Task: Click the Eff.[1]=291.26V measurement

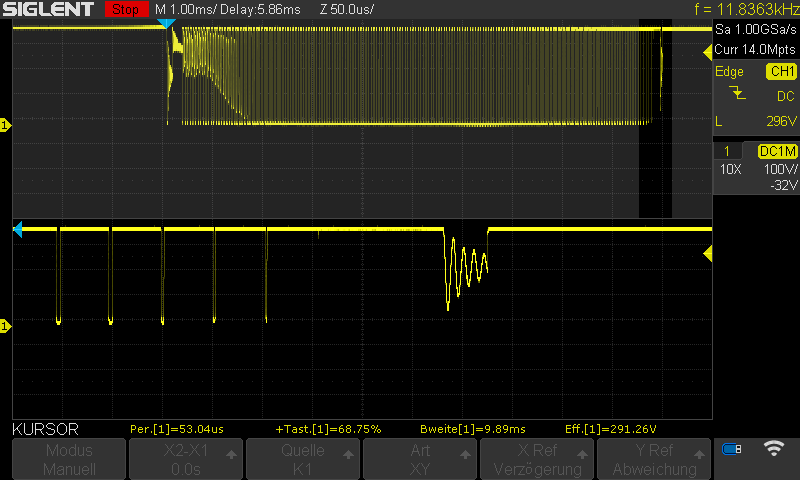Action: pos(610,429)
